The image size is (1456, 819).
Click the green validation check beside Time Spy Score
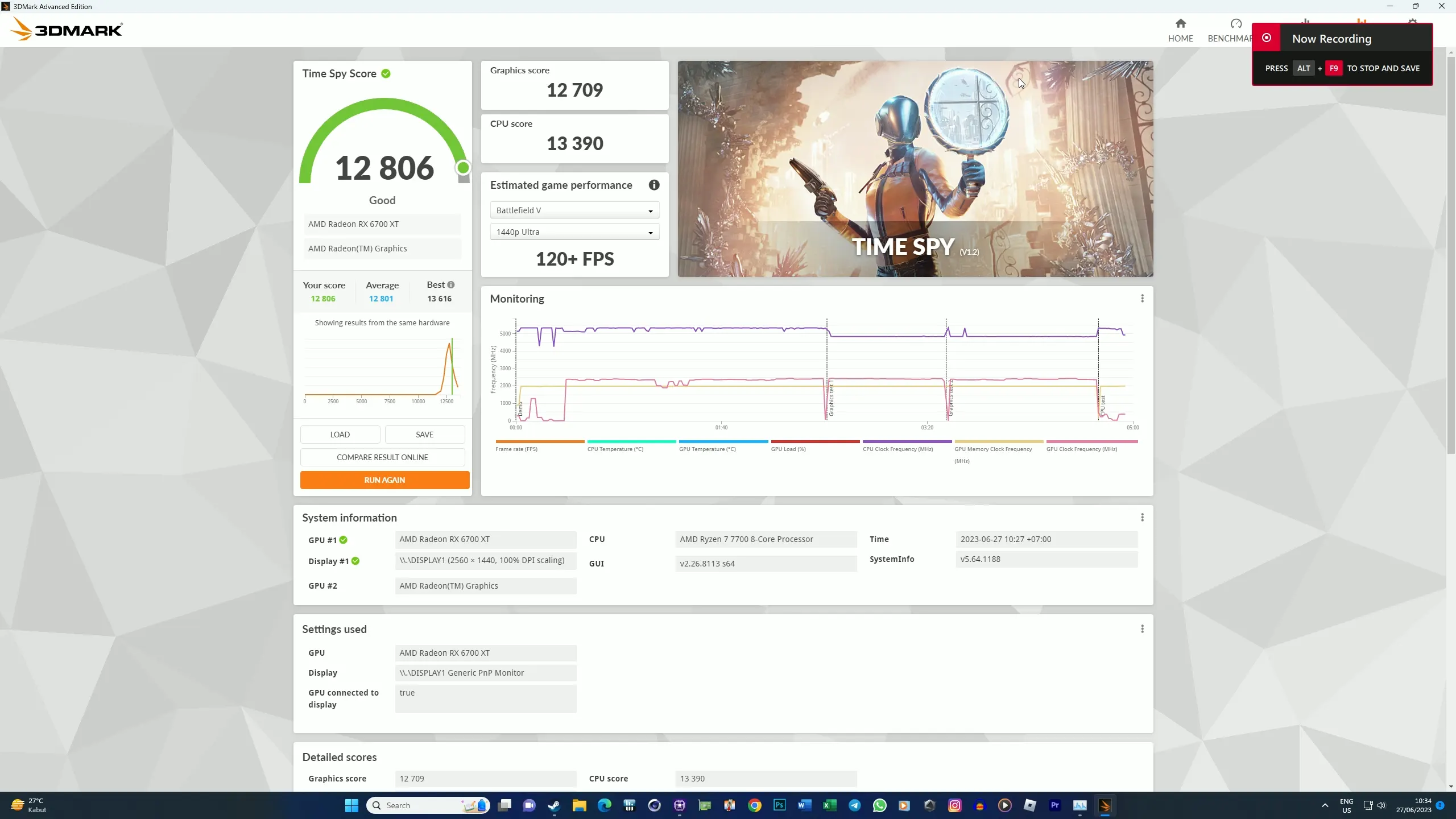(x=386, y=73)
